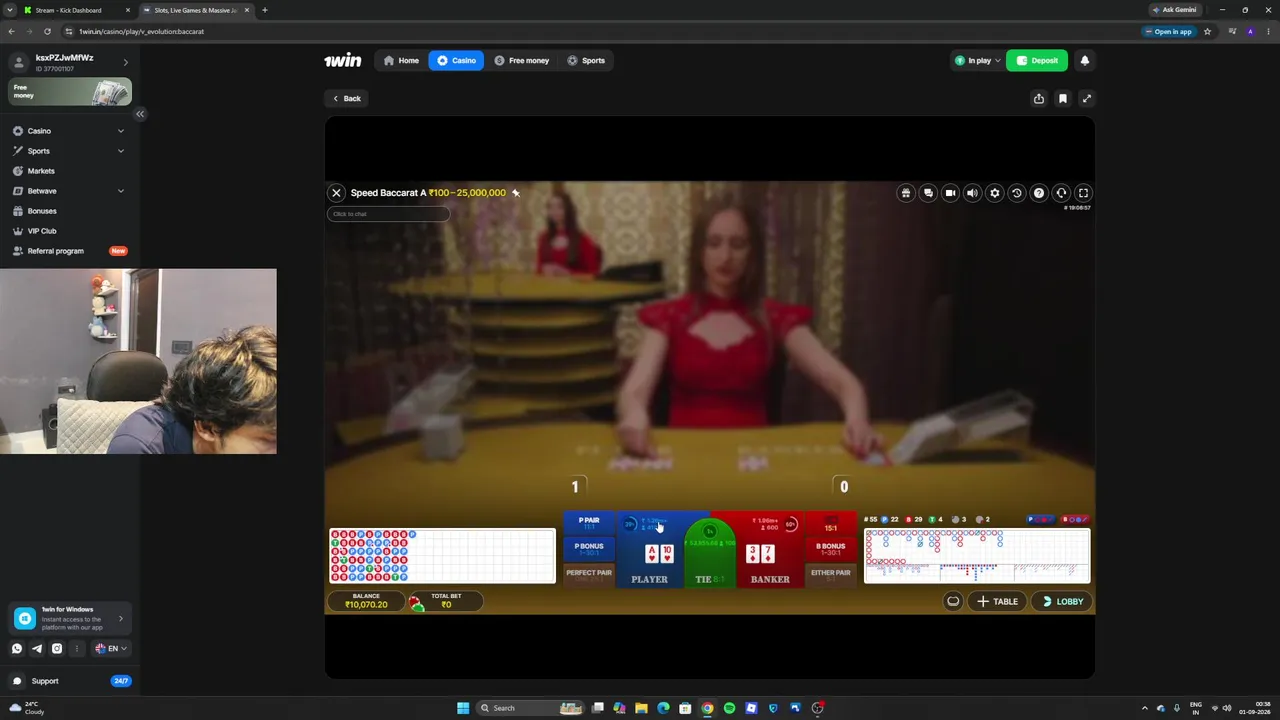1280x720 pixels.
Task: Switch to the Stream - Kick Dashboard tab
Action: tap(76, 10)
